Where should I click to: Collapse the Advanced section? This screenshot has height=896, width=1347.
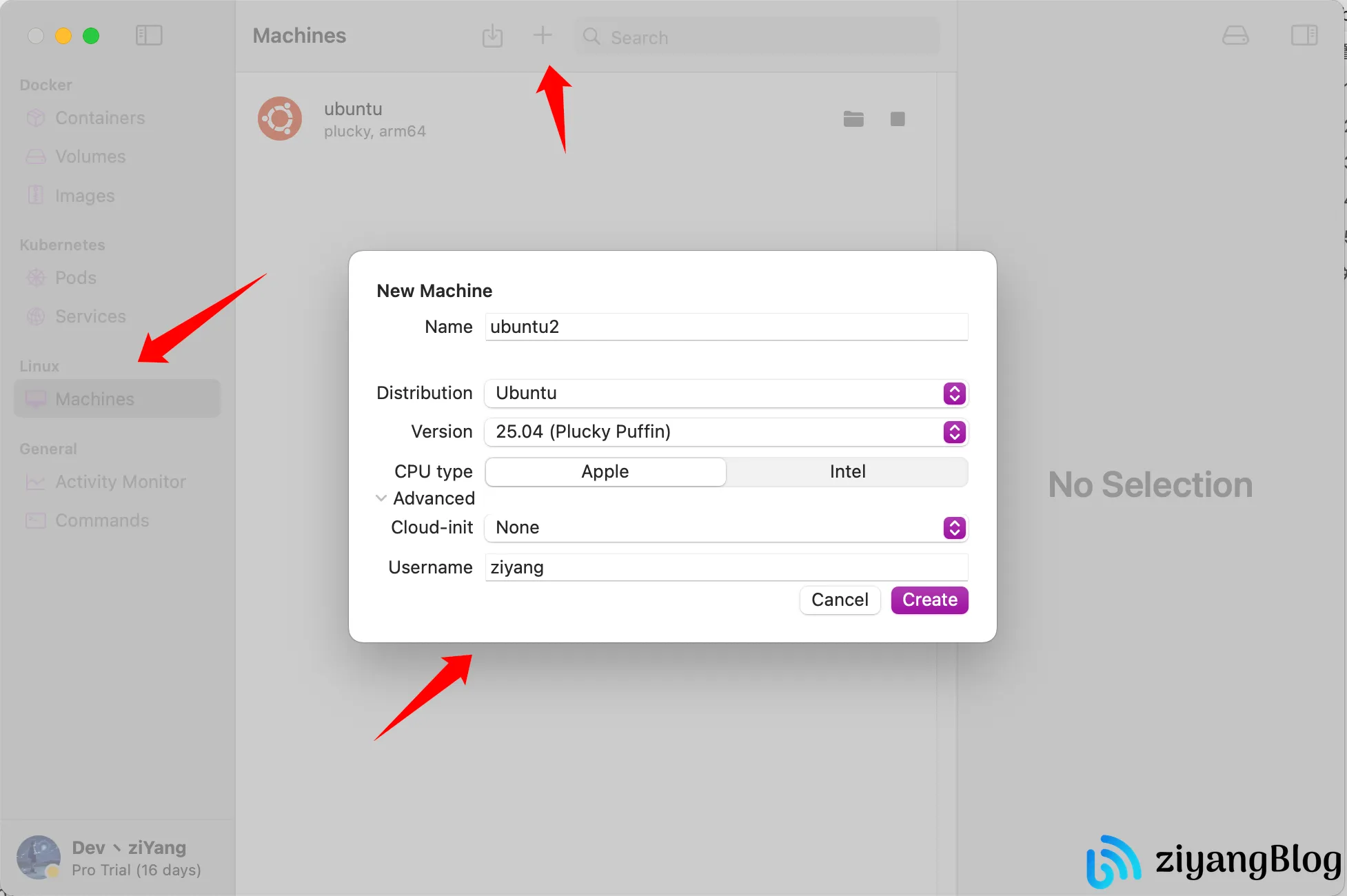[x=381, y=498]
